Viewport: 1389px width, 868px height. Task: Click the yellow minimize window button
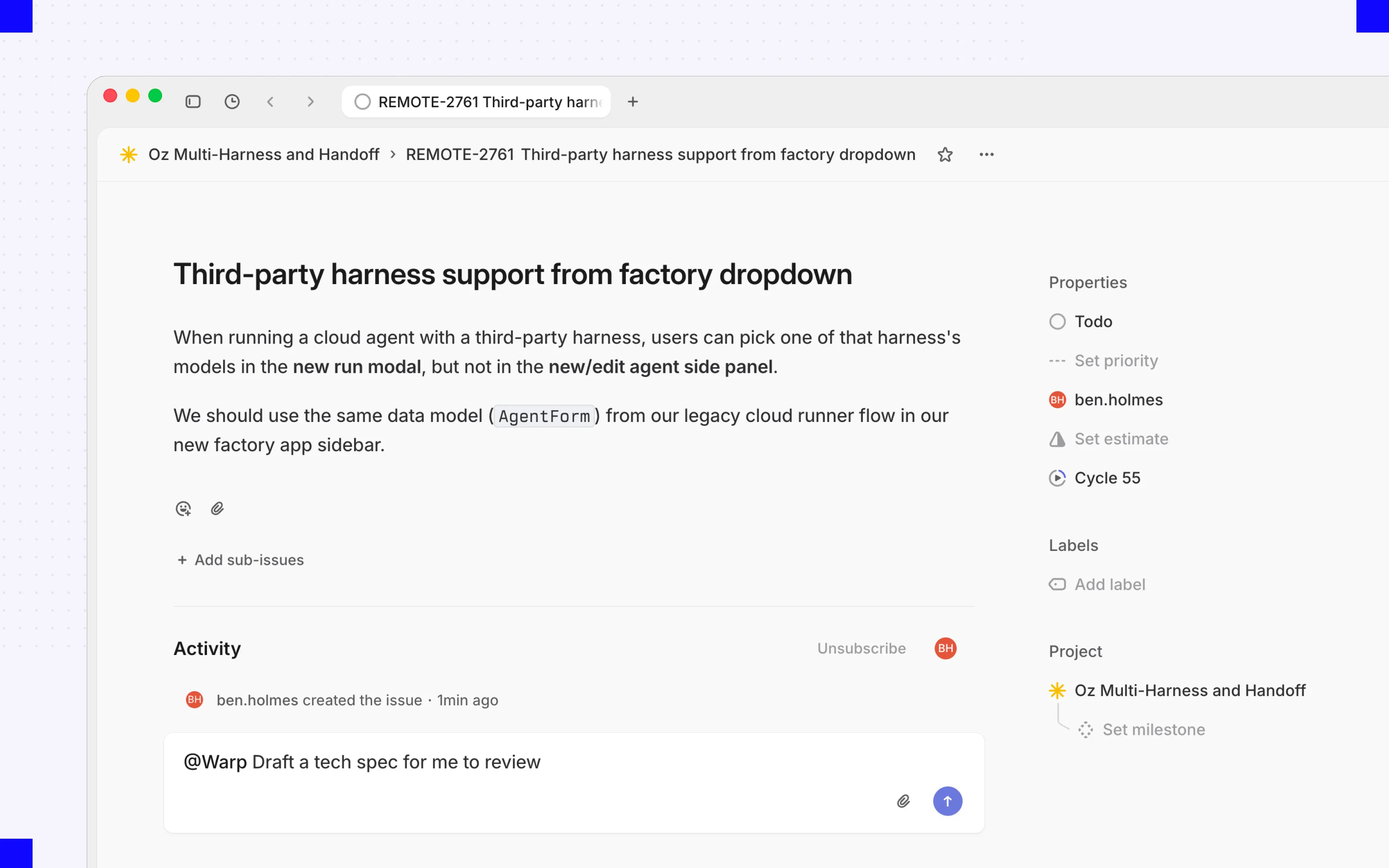[133, 95]
